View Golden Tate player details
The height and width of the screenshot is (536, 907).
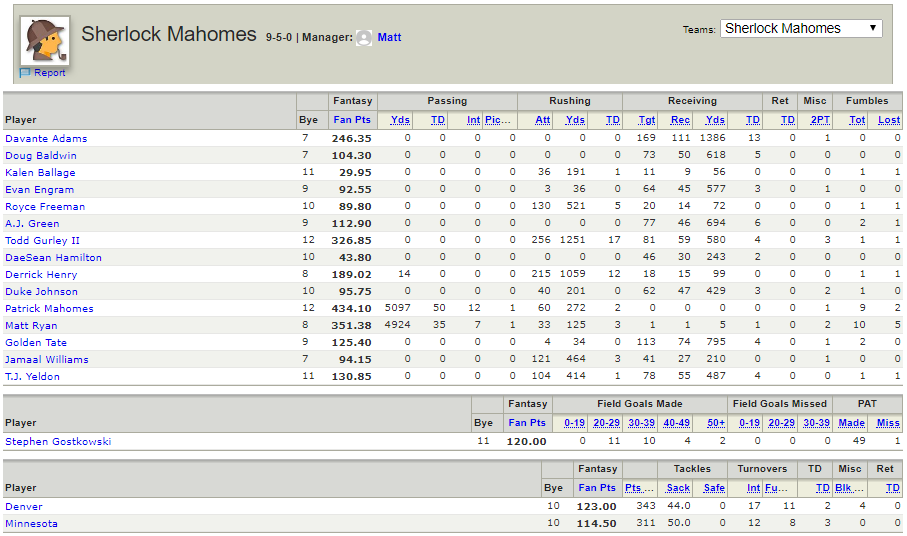click(x=36, y=343)
